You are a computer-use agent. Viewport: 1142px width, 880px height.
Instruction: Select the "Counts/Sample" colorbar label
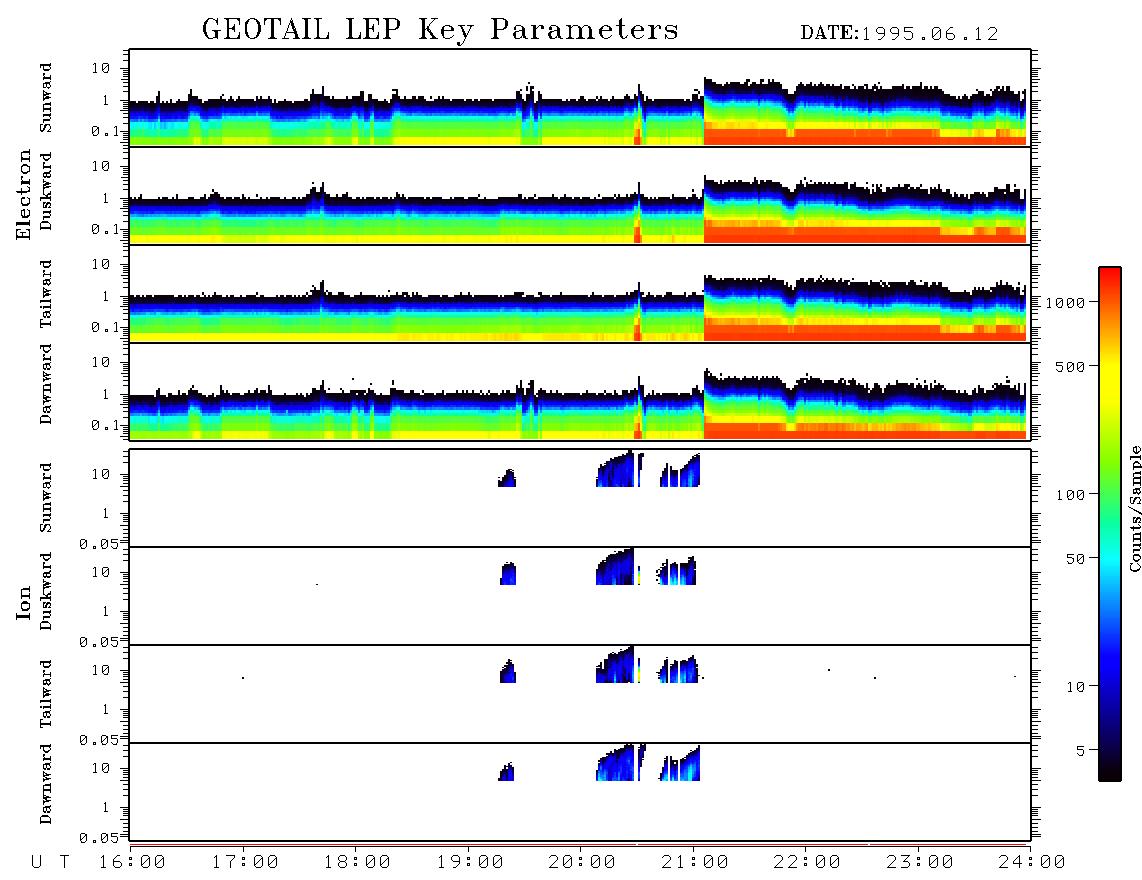(x=1134, y=509)
